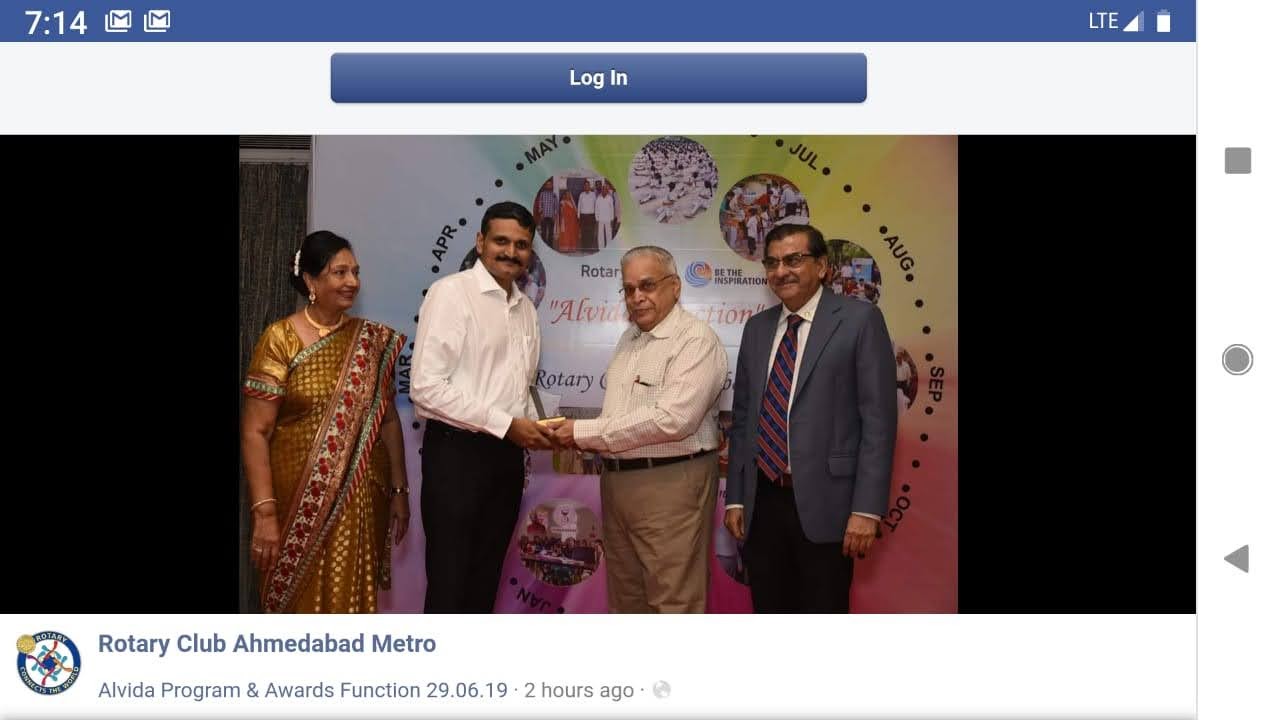The height and width of the screenshot is (720, 1280).
Task: Click the black area right of photo
Action: (x=1077, y=374)
